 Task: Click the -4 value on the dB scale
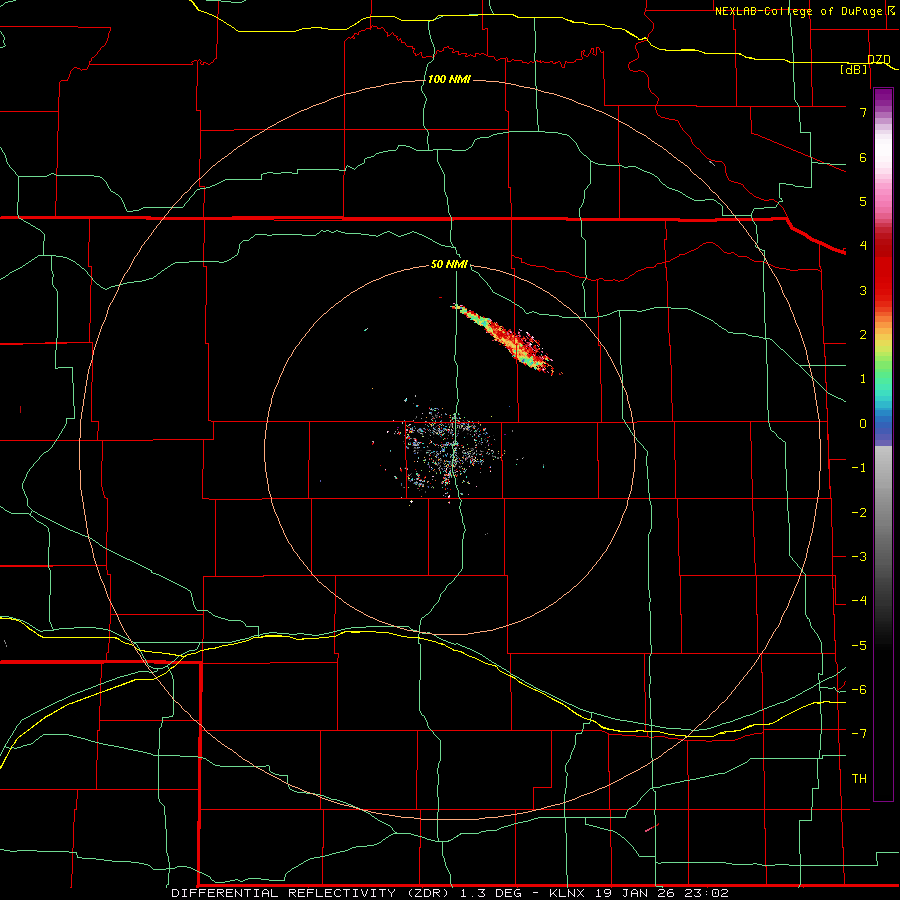859,601
